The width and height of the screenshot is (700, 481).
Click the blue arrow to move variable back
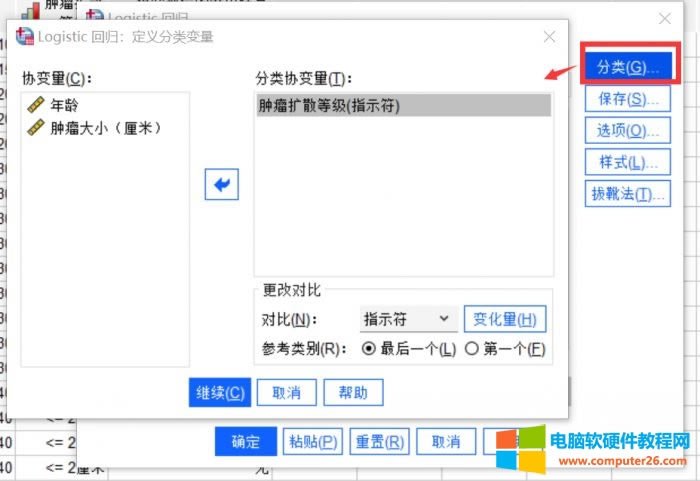coord(221,184)
